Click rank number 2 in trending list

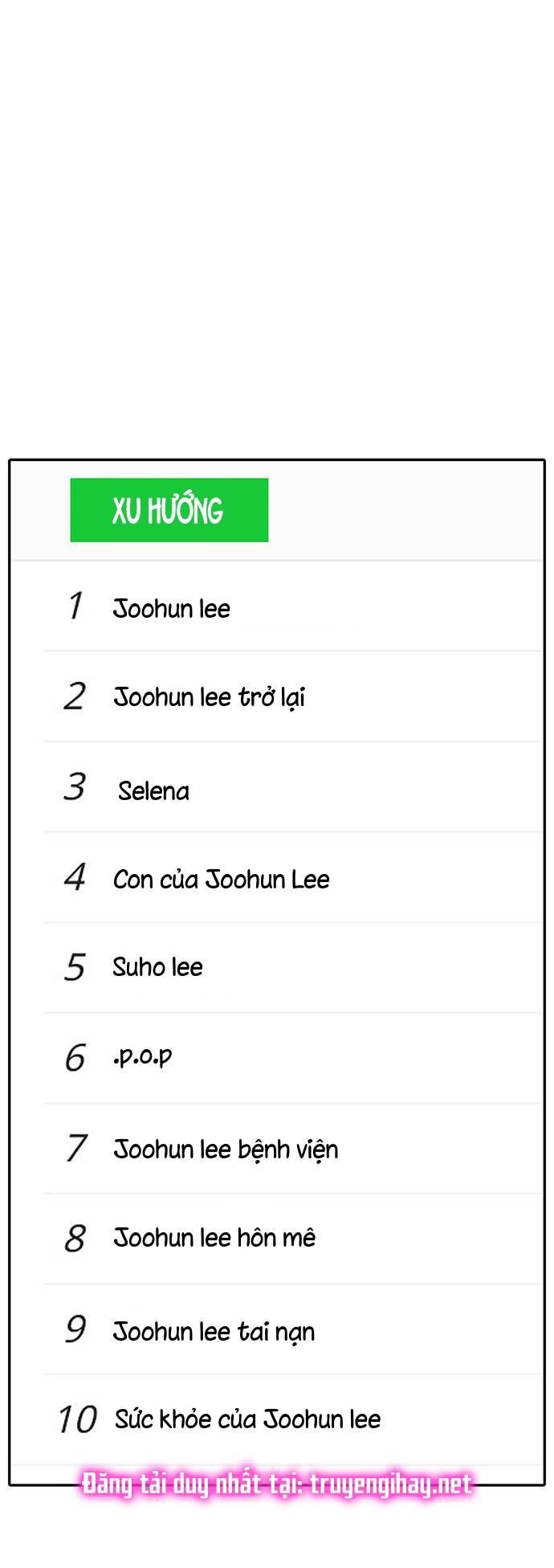(75, 696)
